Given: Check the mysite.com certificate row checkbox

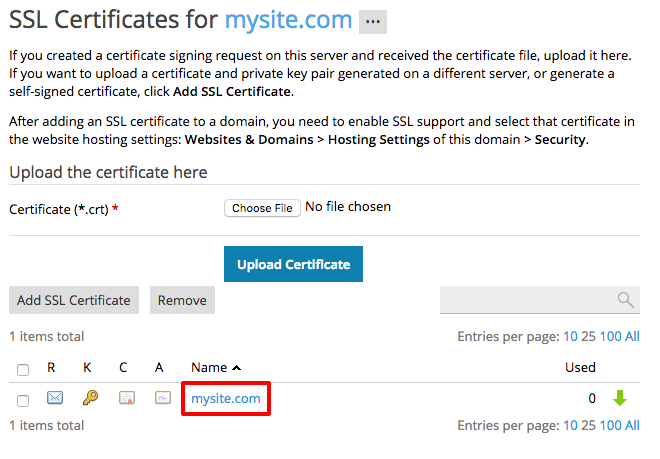Looking at the screenshot, I should pos(23,400).
